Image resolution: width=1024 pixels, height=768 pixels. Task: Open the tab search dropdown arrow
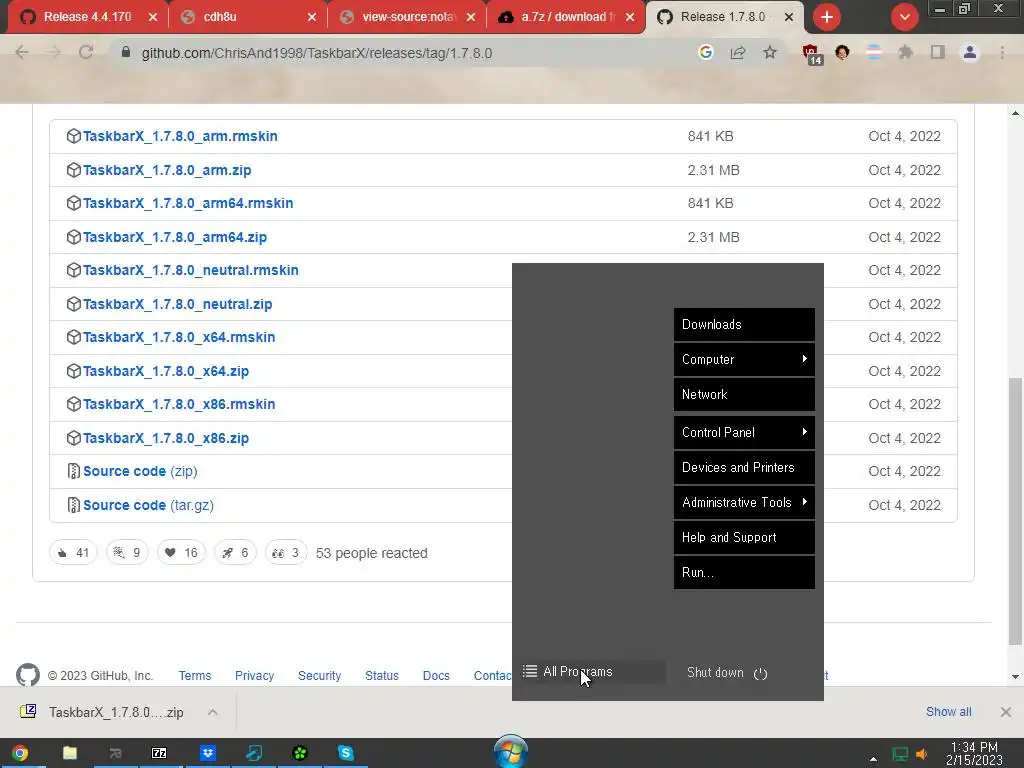[904, 17]
